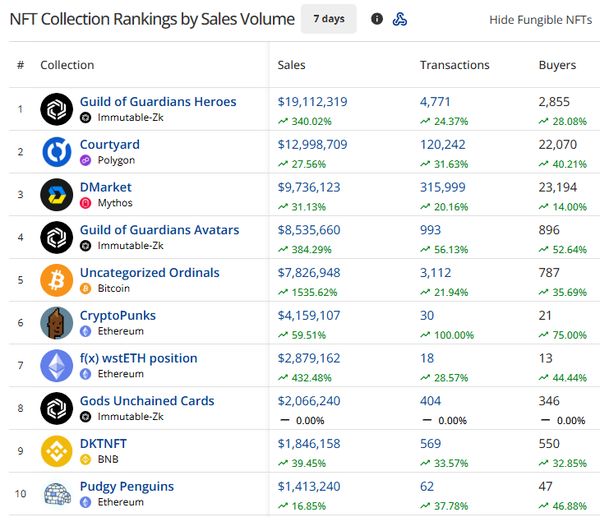Viewport: 600px width, 517px height.
Task: Open Guild of Guardians Heroes collection link
Action: pos(158,101)
